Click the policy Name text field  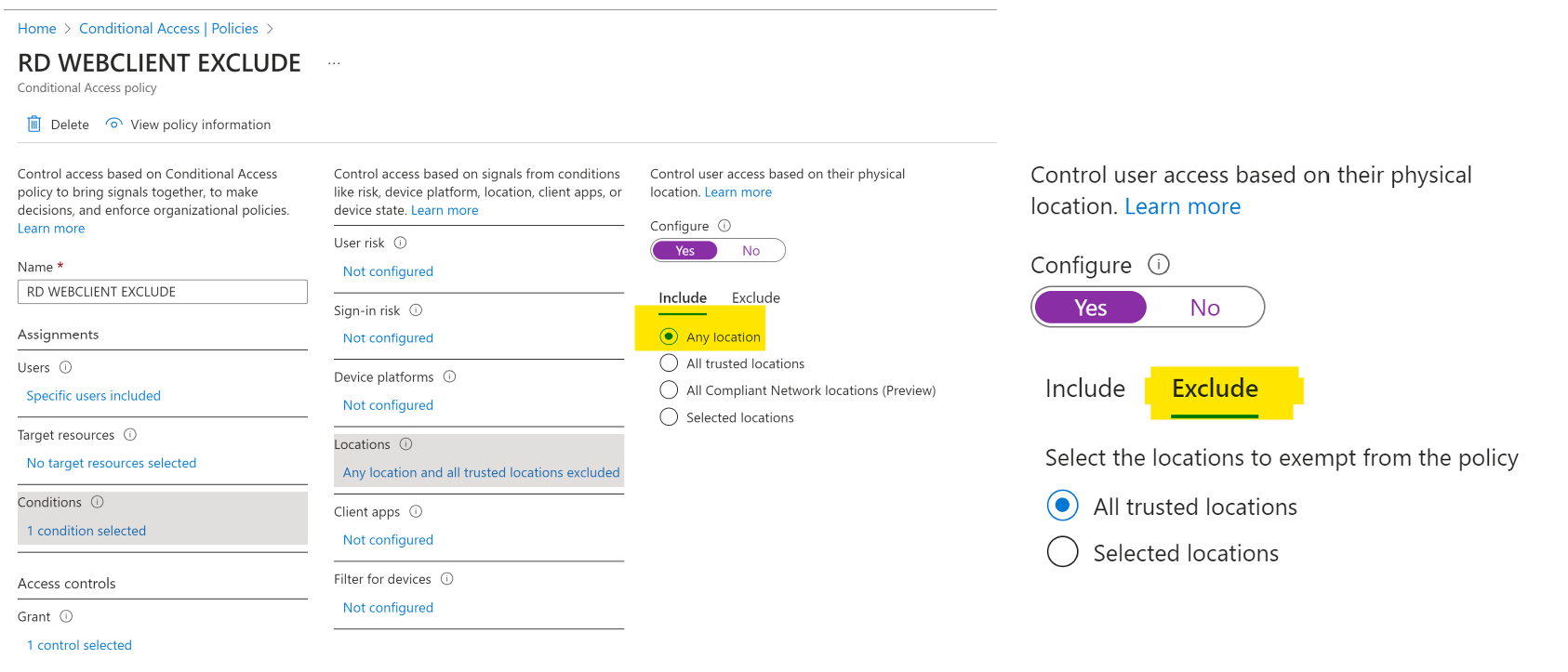click(x=163, y=292)
